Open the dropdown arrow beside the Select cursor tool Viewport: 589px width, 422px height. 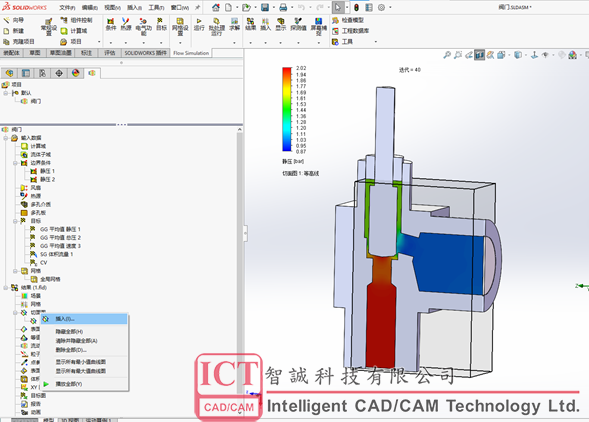pos(346,8)
